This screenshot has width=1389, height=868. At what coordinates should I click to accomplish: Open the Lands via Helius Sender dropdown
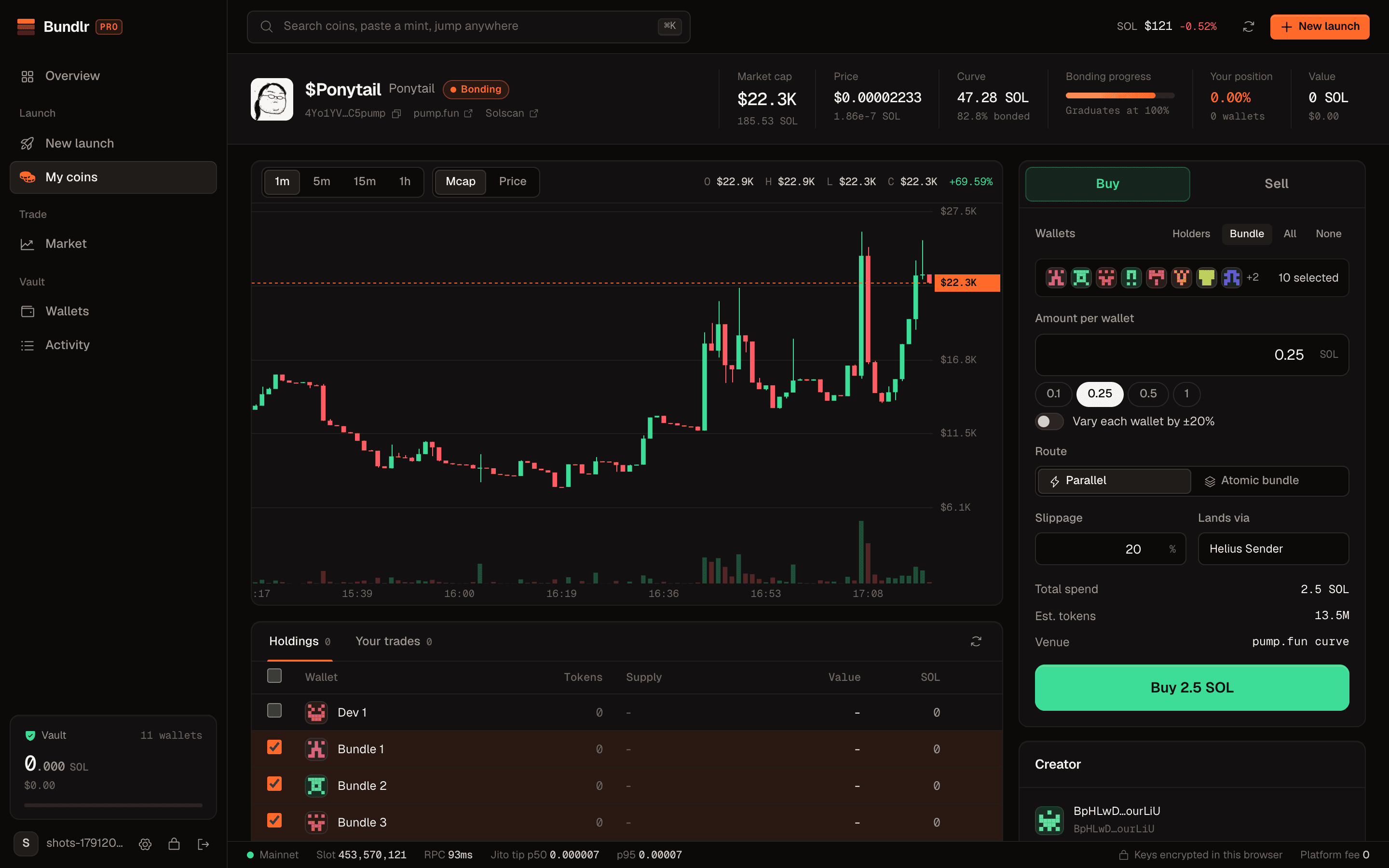pyautogui.click(x=1273, y=549)
